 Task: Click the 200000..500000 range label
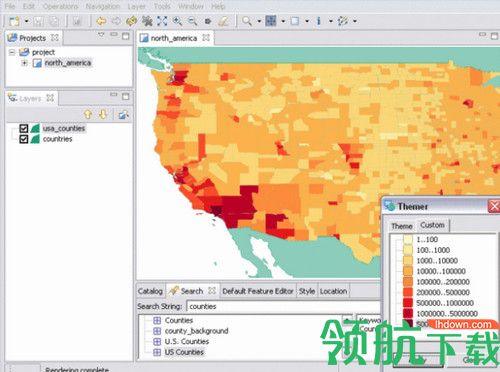coord(443,292)
